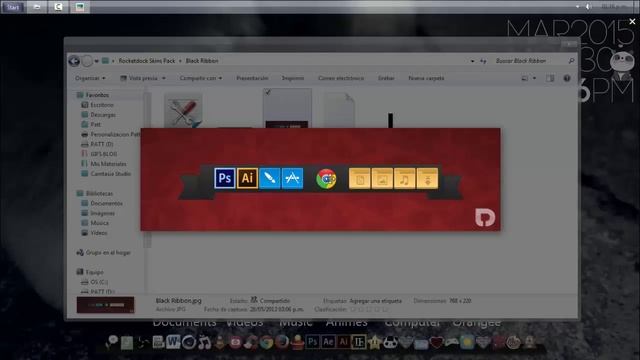This screenshot has width=640, height=360.
Task: Click Presentación in the toolbar
Action: pos(252,78)
